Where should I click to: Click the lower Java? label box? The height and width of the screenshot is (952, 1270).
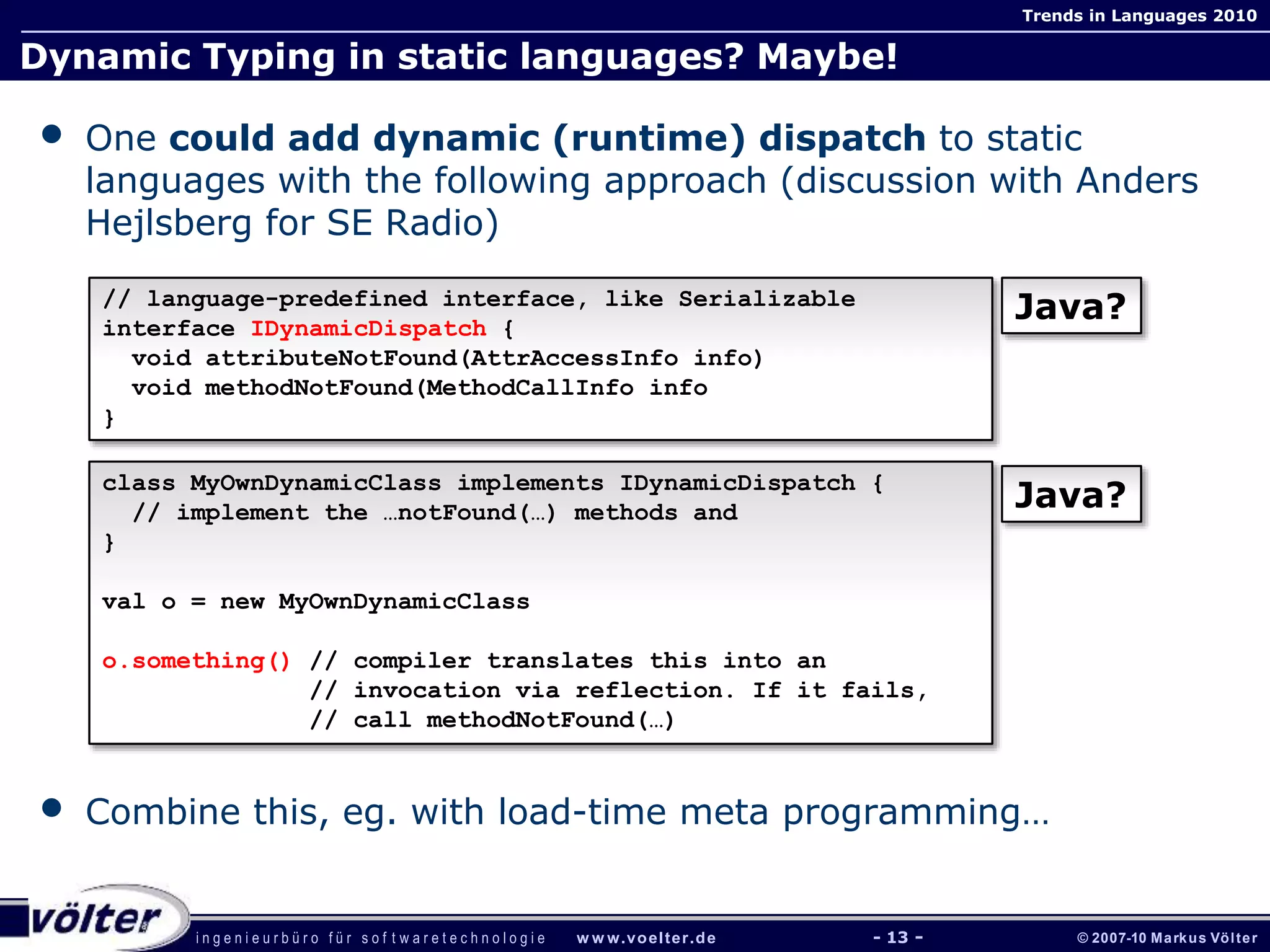click(1070, 495)
